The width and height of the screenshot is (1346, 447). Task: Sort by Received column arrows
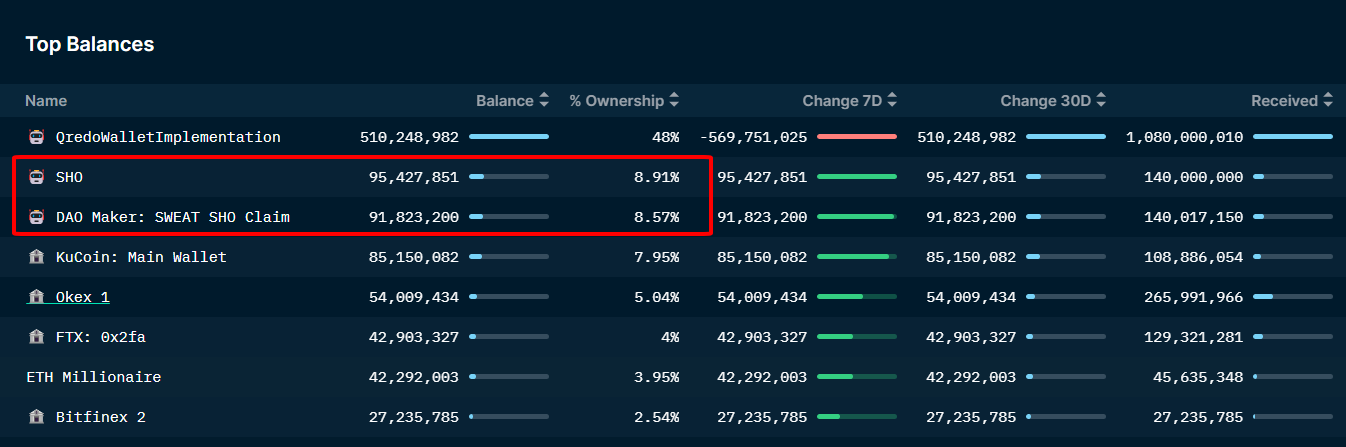click(x=1328, y=100)
